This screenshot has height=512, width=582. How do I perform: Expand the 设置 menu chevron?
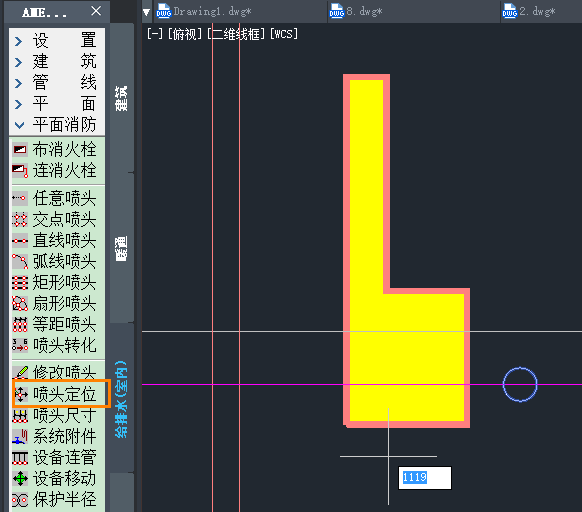(x=19, y=41)
